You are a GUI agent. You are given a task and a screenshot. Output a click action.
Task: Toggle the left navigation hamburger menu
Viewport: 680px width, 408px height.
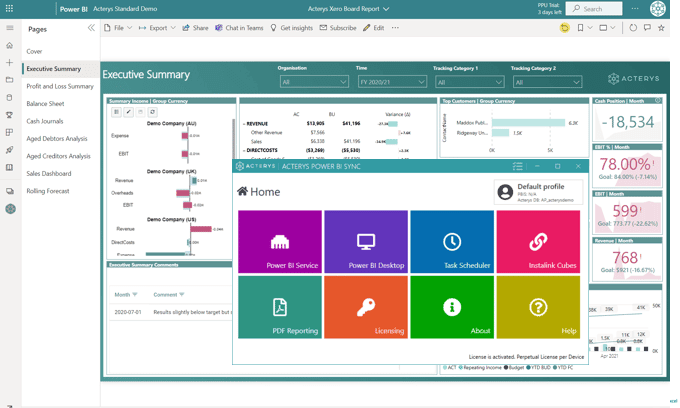point(10,28)
